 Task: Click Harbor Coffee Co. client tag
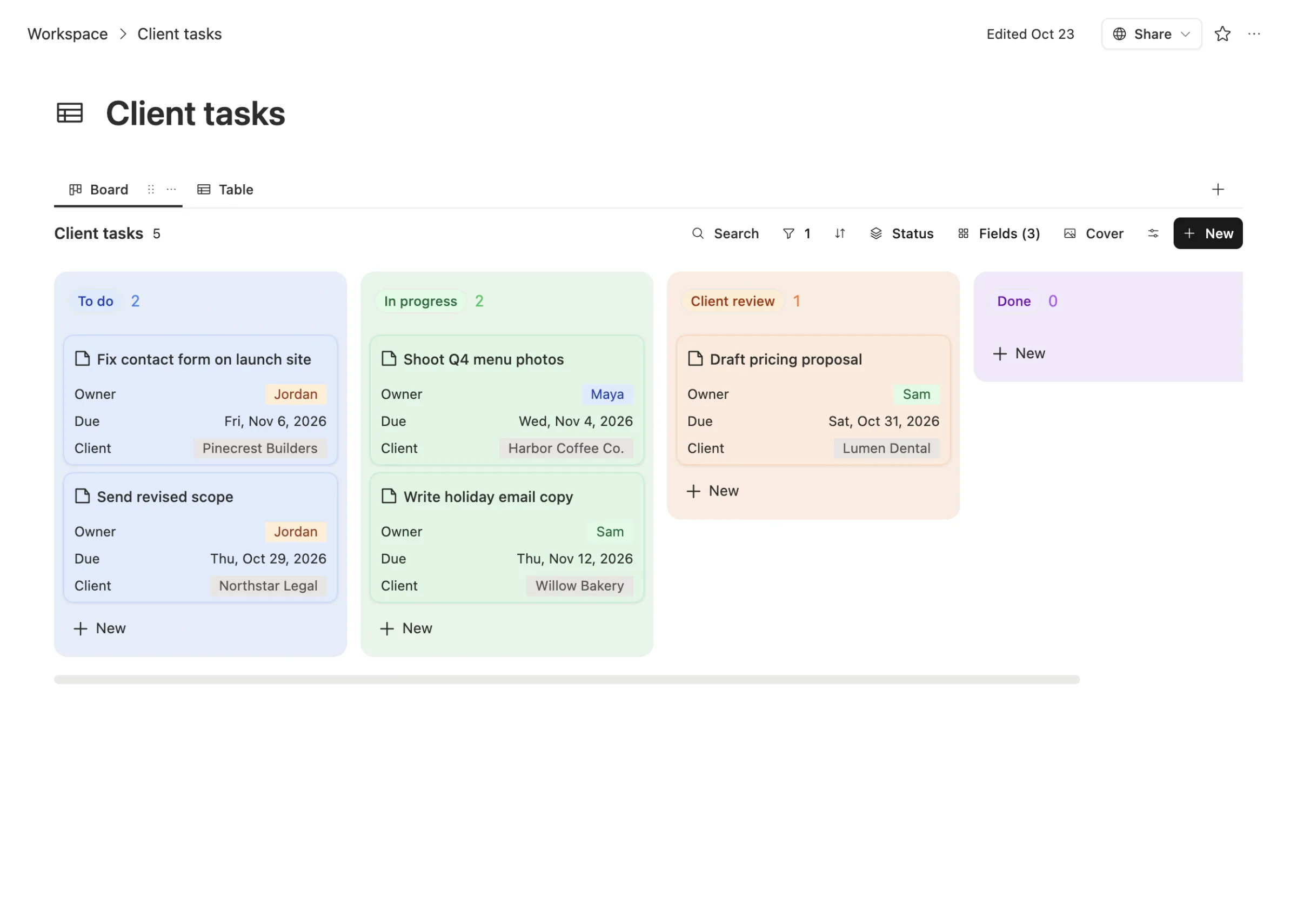click(x=566, y=448)
